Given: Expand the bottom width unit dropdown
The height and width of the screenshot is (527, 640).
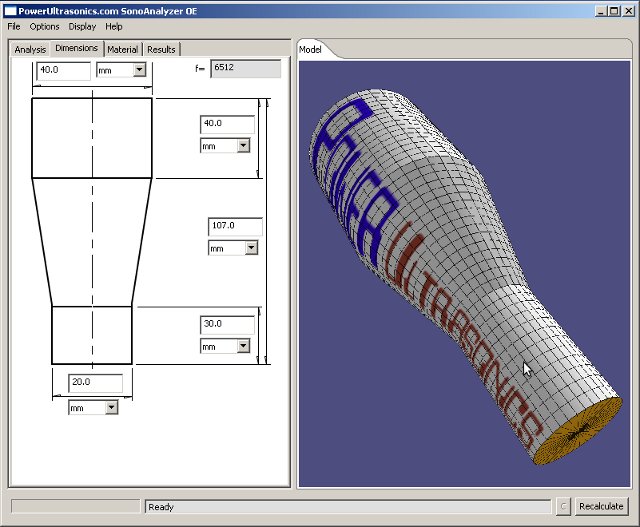Looking at the screenshot, I should 111,407.
